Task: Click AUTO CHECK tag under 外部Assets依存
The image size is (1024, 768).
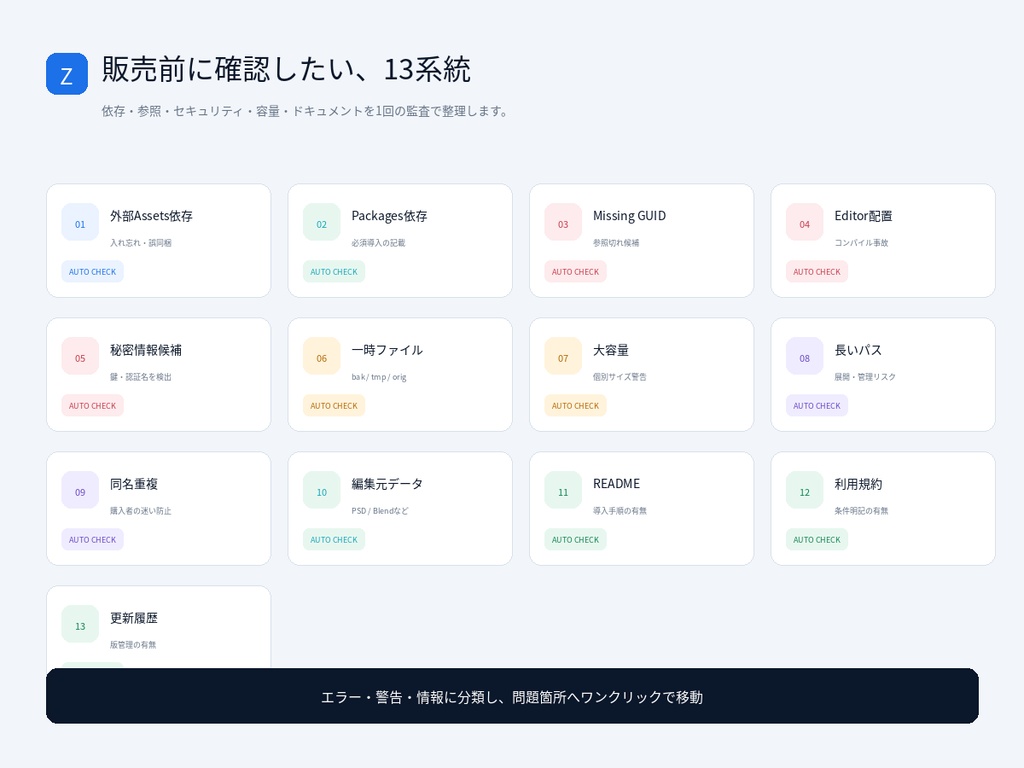Action: click(x=92, y=272)
